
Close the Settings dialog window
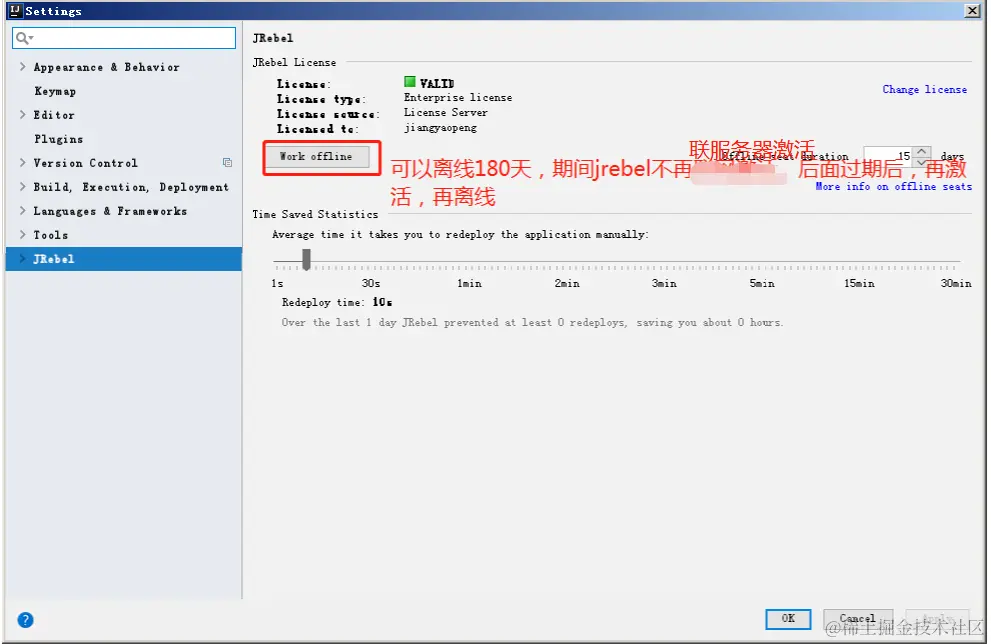click(x=973, y=11)
